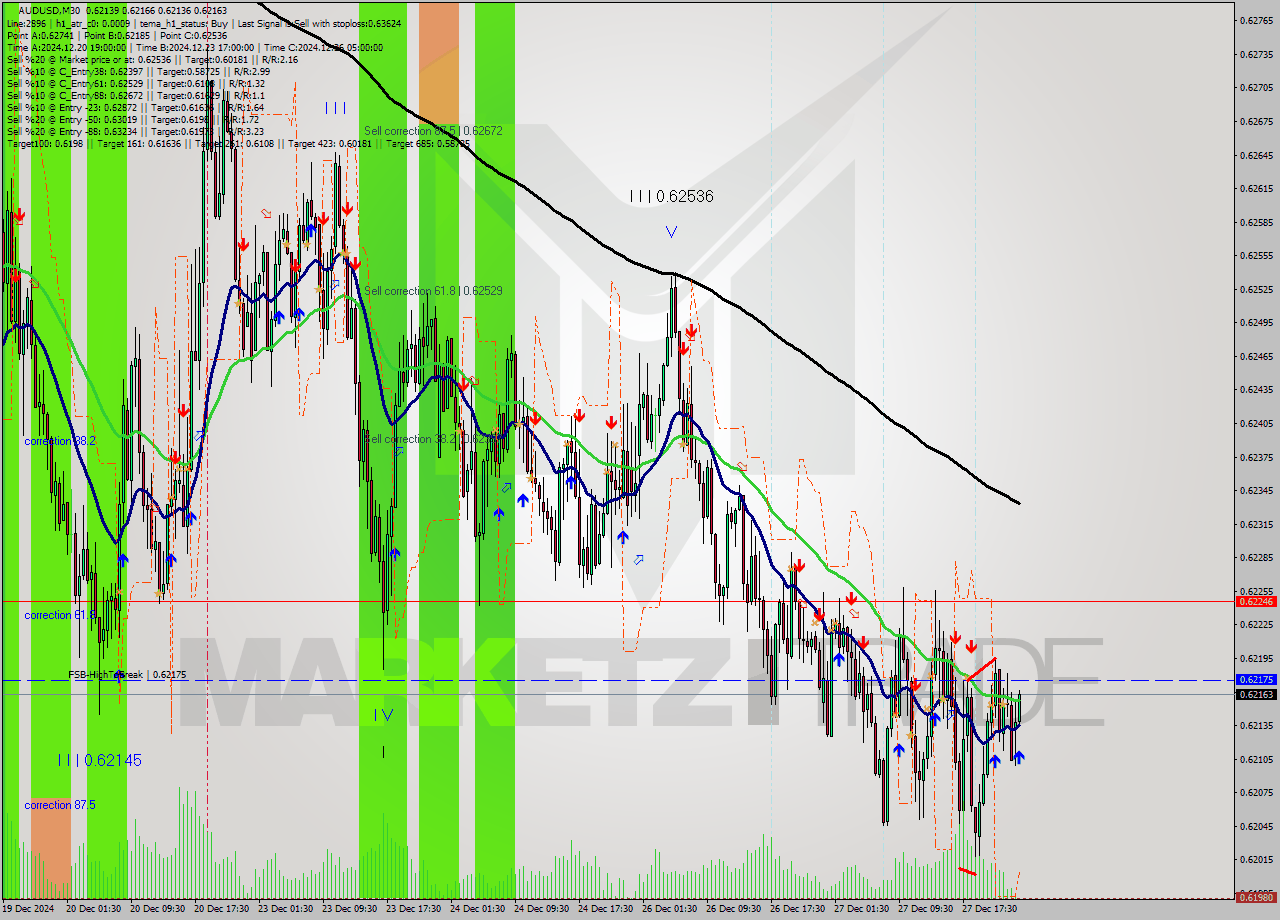Image resolution: width=1280 pixels, height=920 pixels.
Task: Click 0.62675 on the price axis
Action: (1256, 121)
